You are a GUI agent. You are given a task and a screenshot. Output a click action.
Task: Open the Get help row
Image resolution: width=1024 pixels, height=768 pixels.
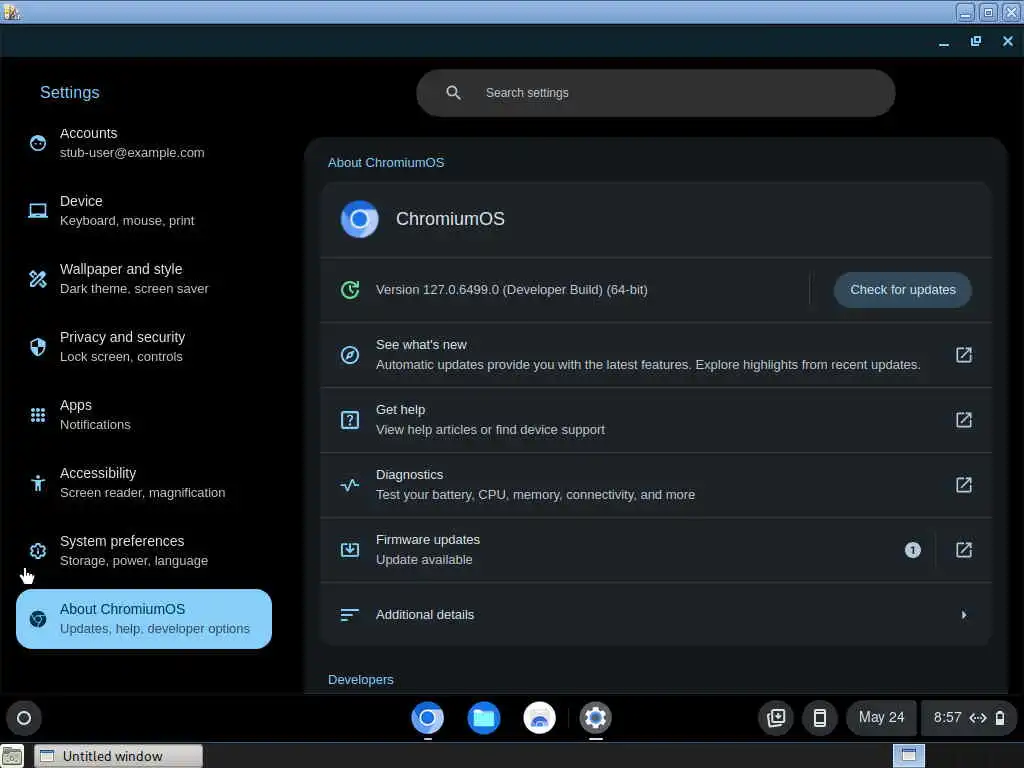click(656, 420)
